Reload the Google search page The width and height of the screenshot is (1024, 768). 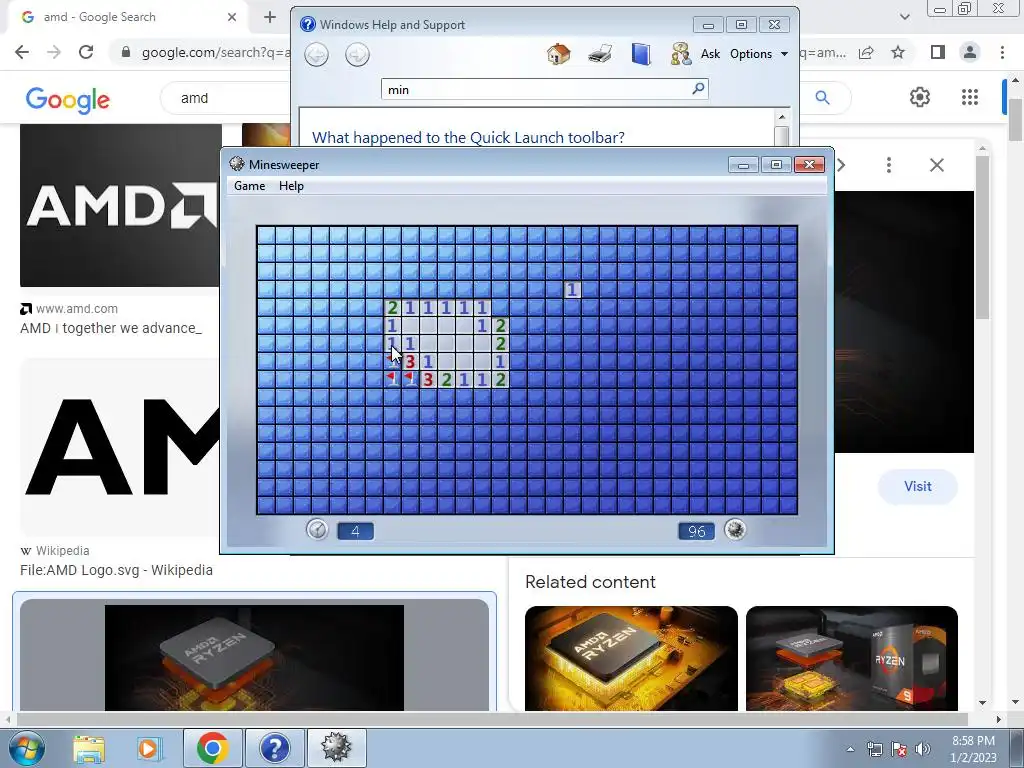click(x=86, y=52)
